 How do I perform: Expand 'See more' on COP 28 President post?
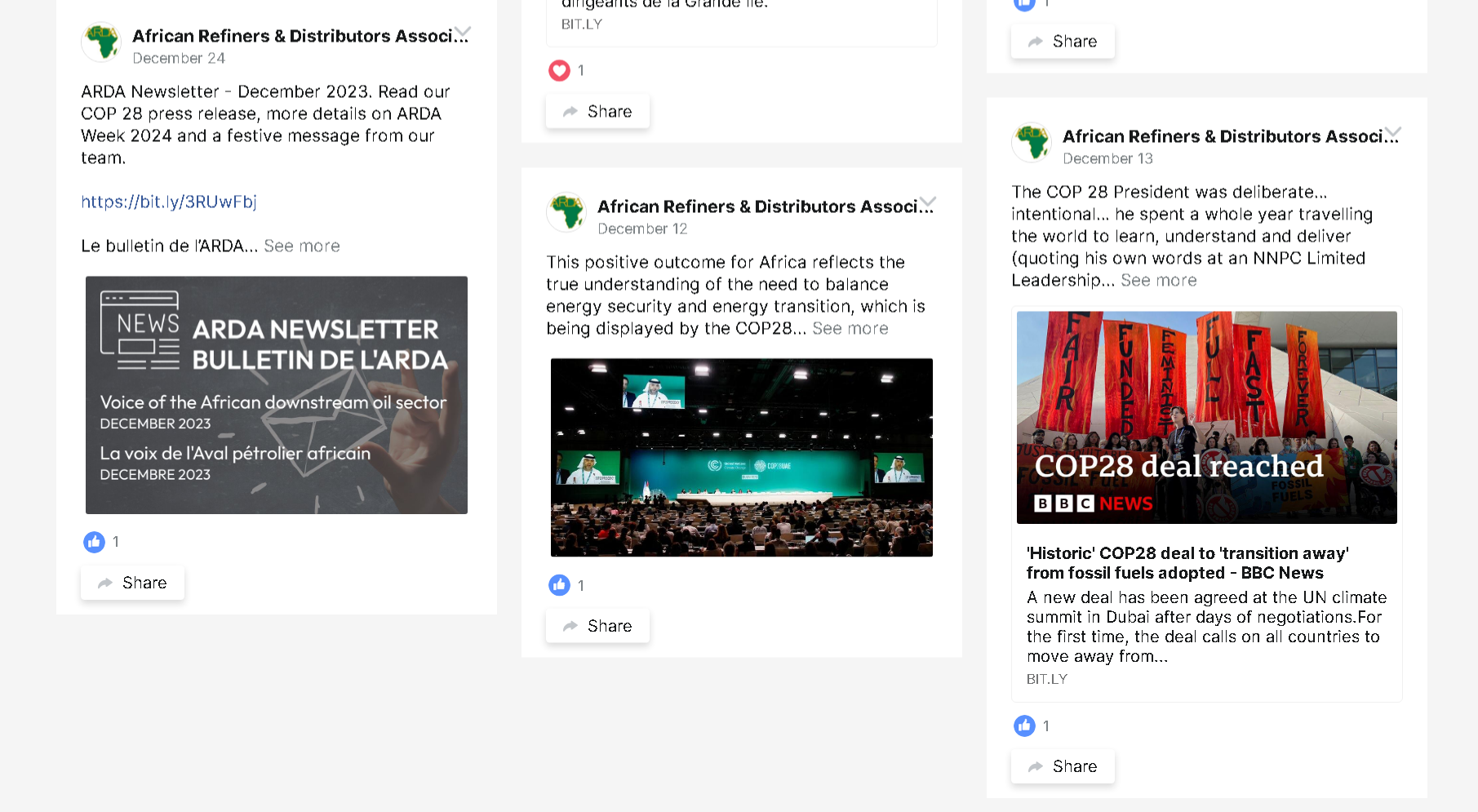click(1159, 281)
